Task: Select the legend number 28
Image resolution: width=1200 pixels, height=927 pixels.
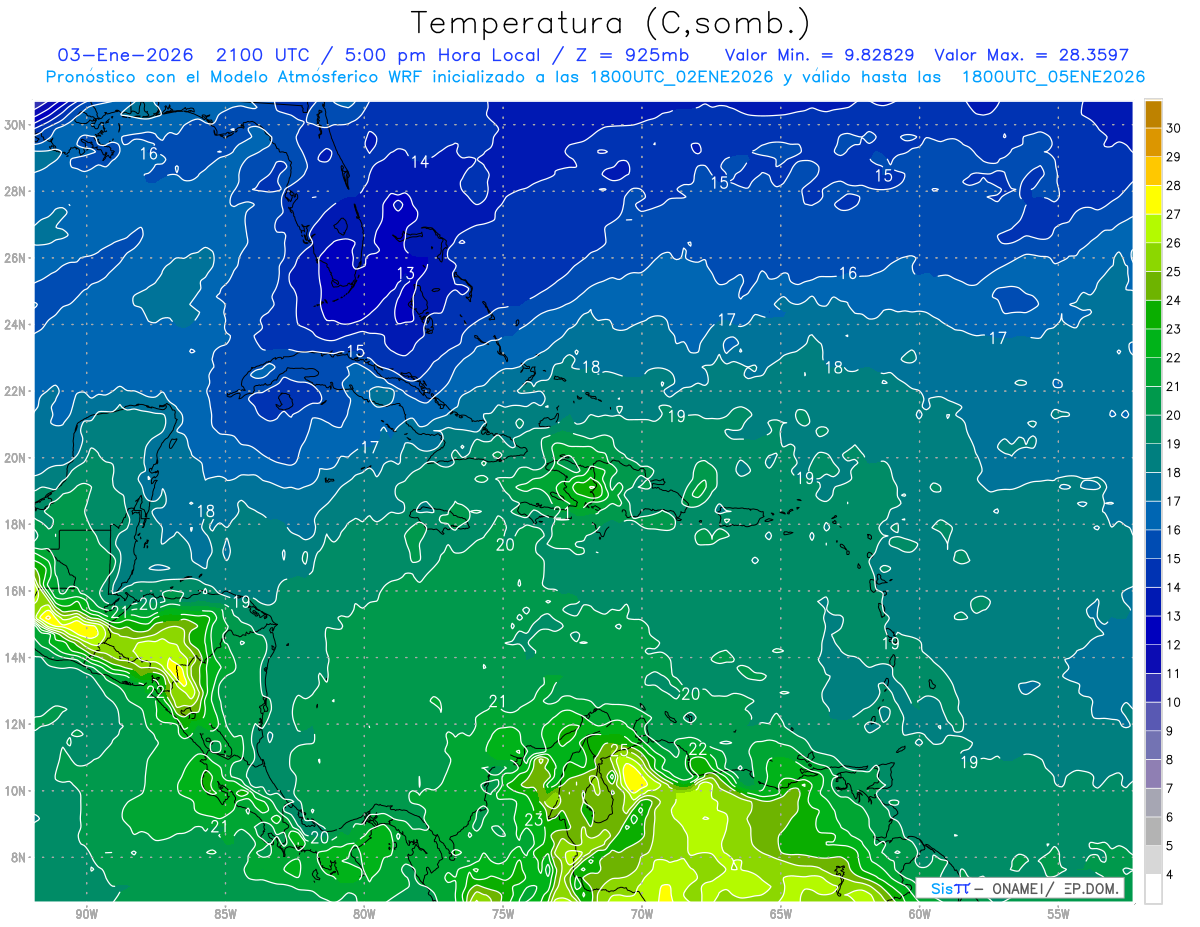Action: click(1174, 185)
